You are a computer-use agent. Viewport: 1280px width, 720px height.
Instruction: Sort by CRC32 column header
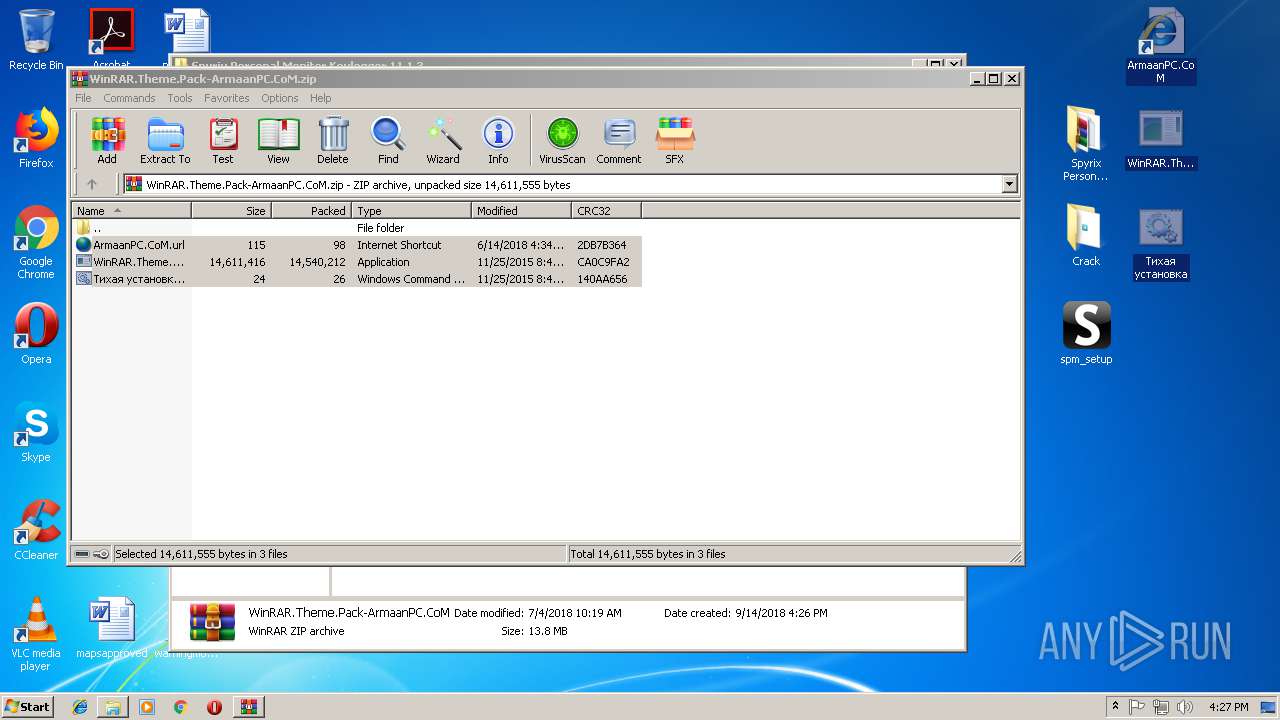(606, 211)
